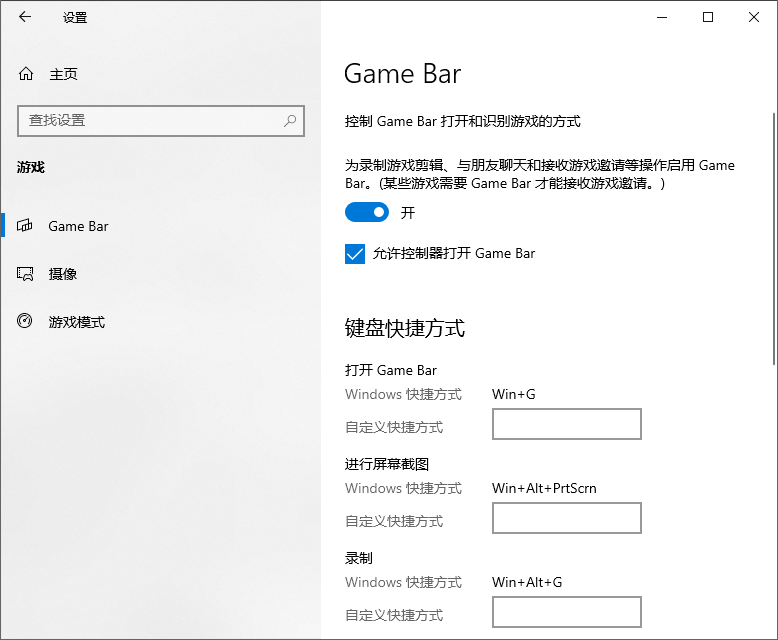The width and height of the screenshot is (778, 640).
Task: Click the 进行屏幕截图 label
Action: [x=387, y=464]
